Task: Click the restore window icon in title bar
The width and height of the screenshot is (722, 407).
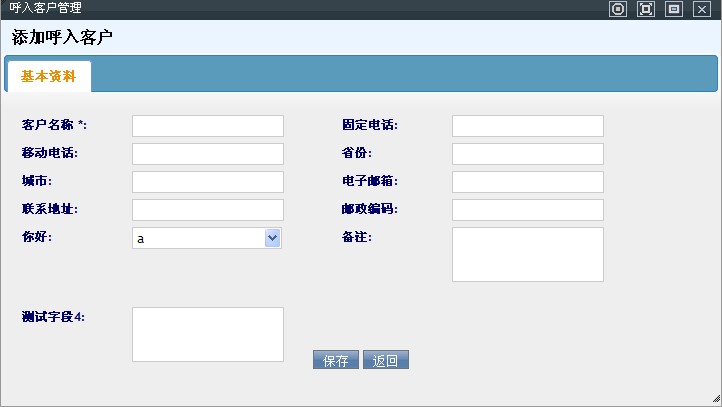Action: click(x=674, y=9)
